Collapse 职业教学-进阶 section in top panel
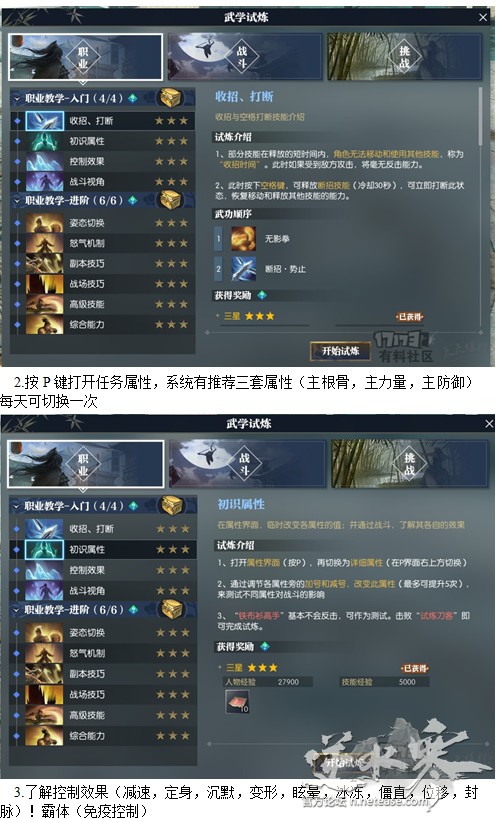Viewport: 502px width, 819px height. click(x=17, y=200)
